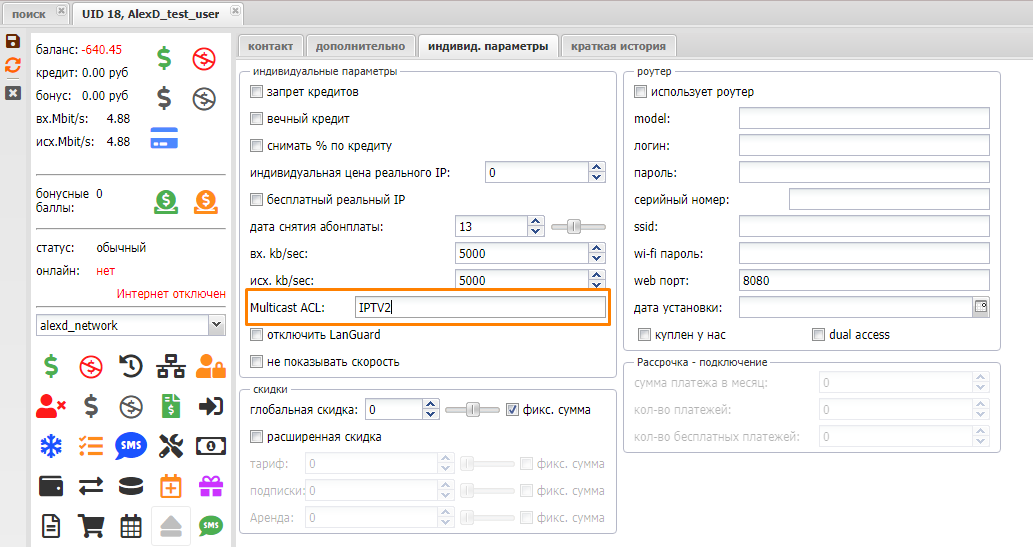Click the 'дата снятия абонплаты' slider handle
1033x547 pixels.
pyautogui.click(x=574, y=227)
